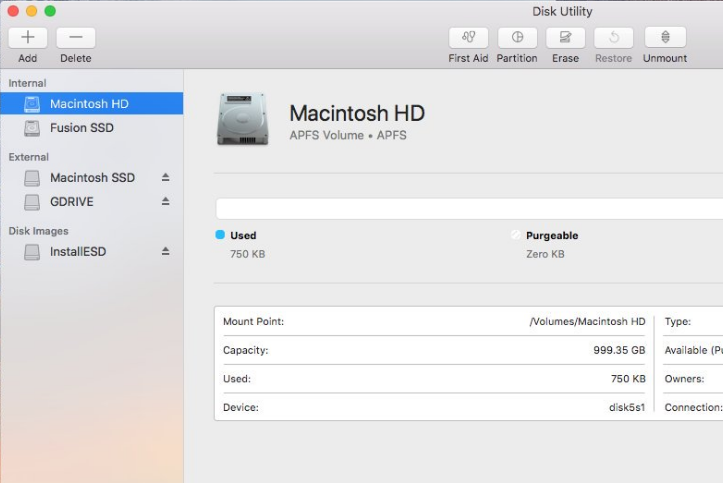723x483 pixels.
Task: Click the disk5s1 device value
Action: point(627,407)
